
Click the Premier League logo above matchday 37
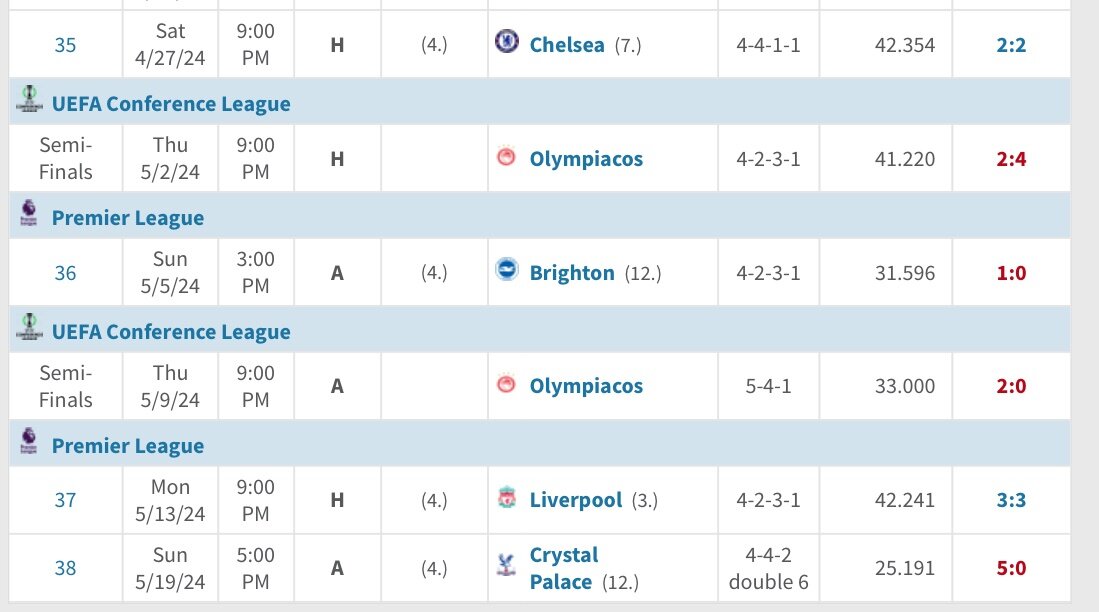pyautogui.click(x=29, y=441)
